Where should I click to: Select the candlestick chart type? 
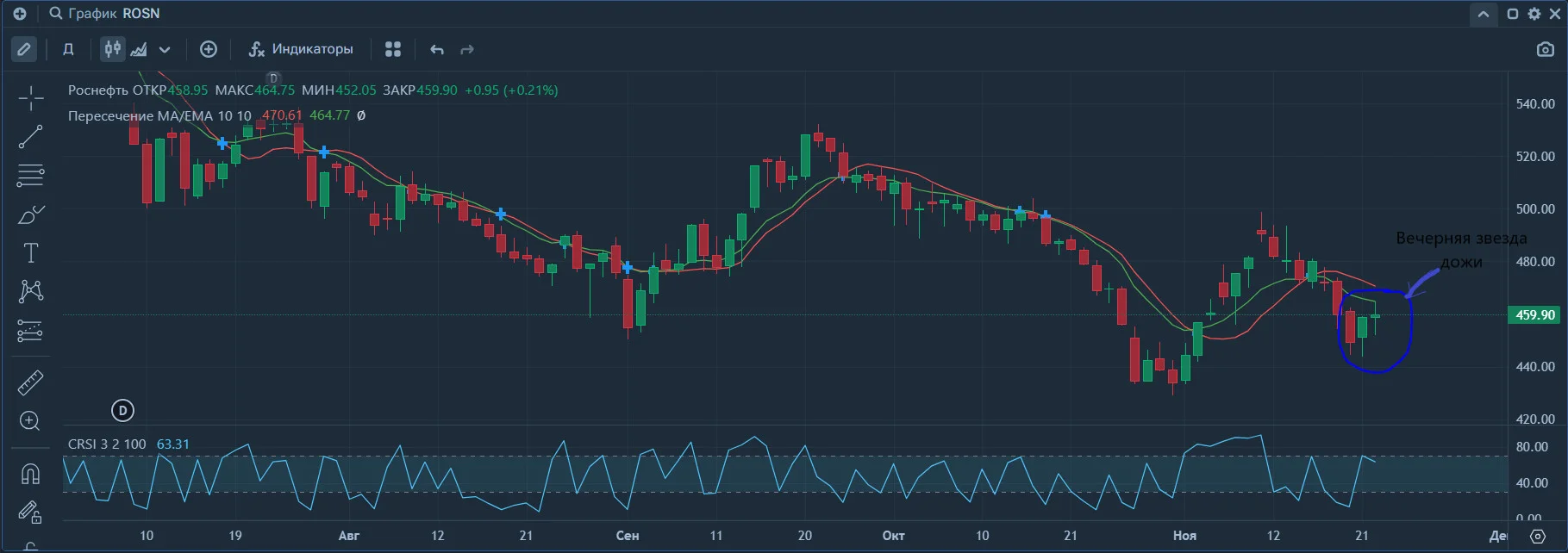(113, 49)
